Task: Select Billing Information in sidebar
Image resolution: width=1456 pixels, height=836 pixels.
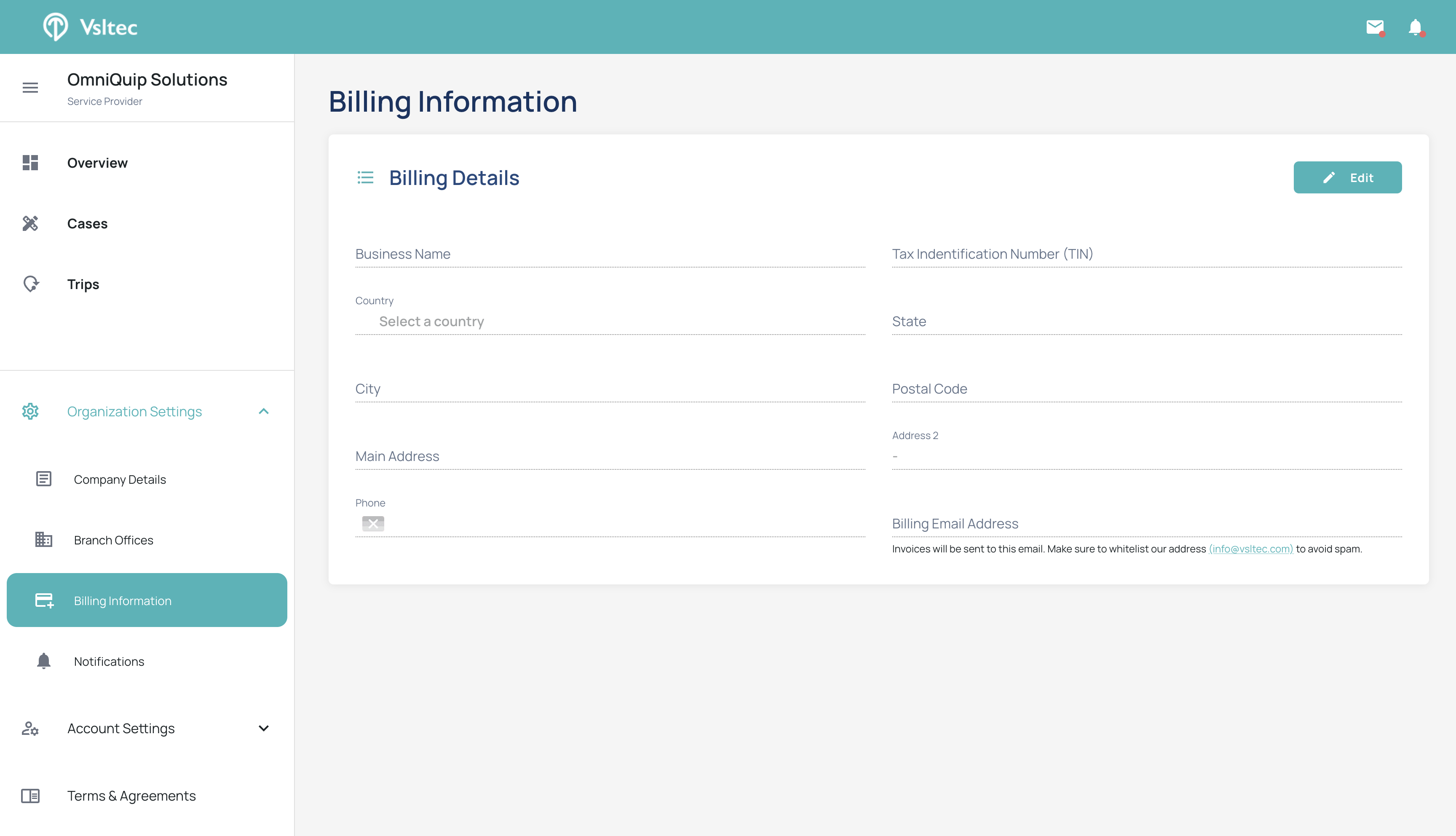Action: coord(147,600)
